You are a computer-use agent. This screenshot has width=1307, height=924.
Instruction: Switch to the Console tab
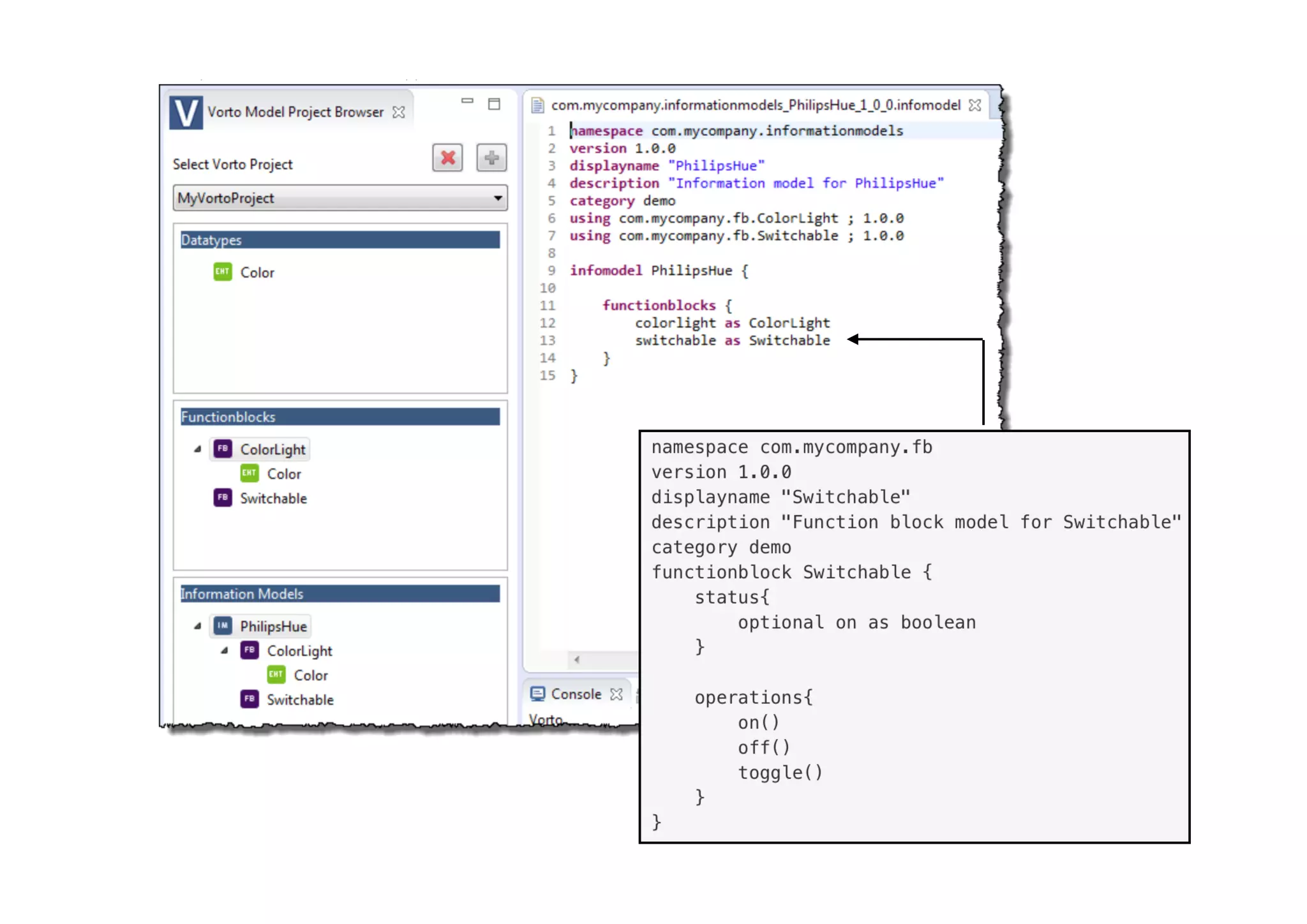576,694
